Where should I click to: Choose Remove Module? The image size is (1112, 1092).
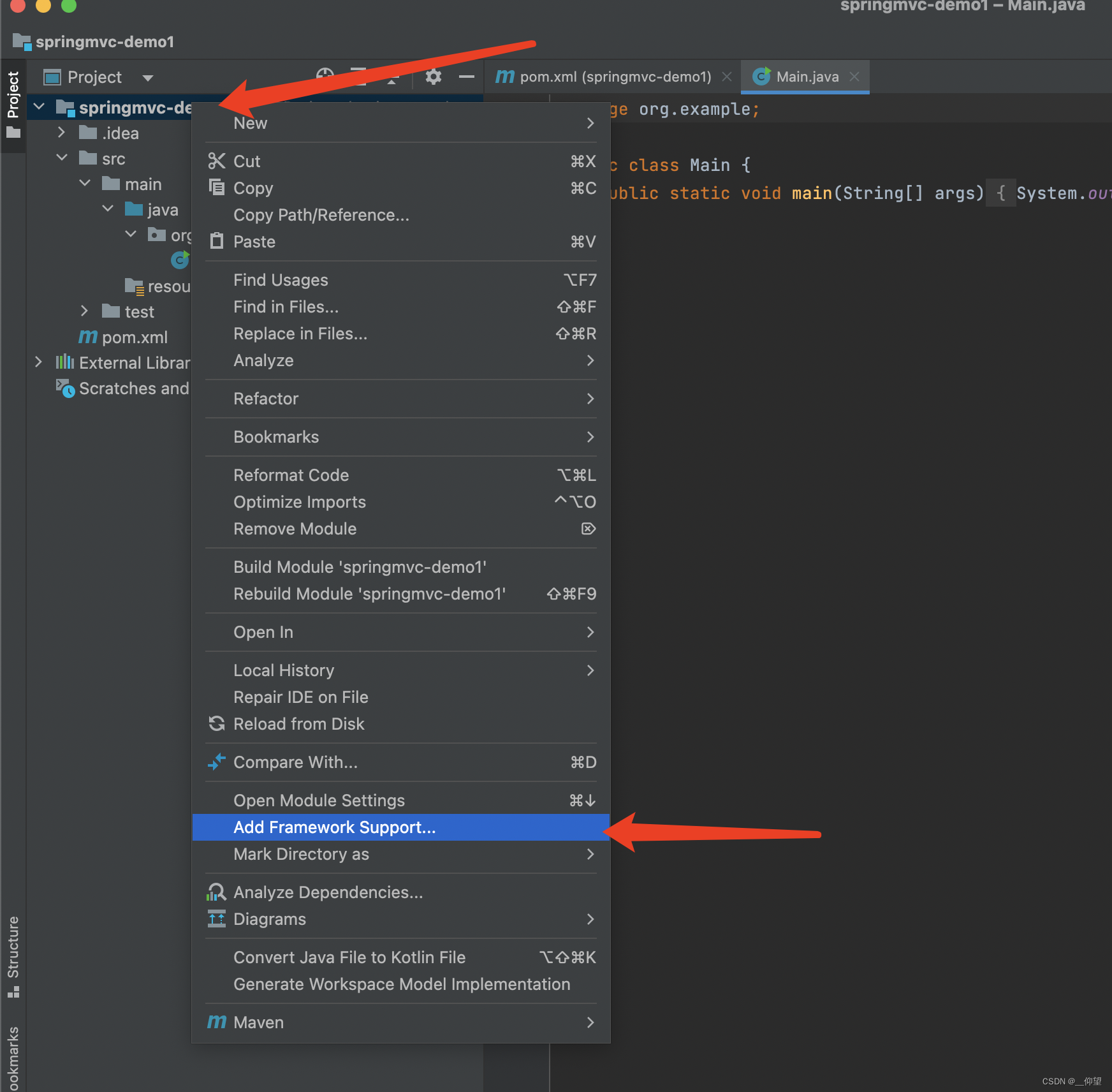pos(401,529)
